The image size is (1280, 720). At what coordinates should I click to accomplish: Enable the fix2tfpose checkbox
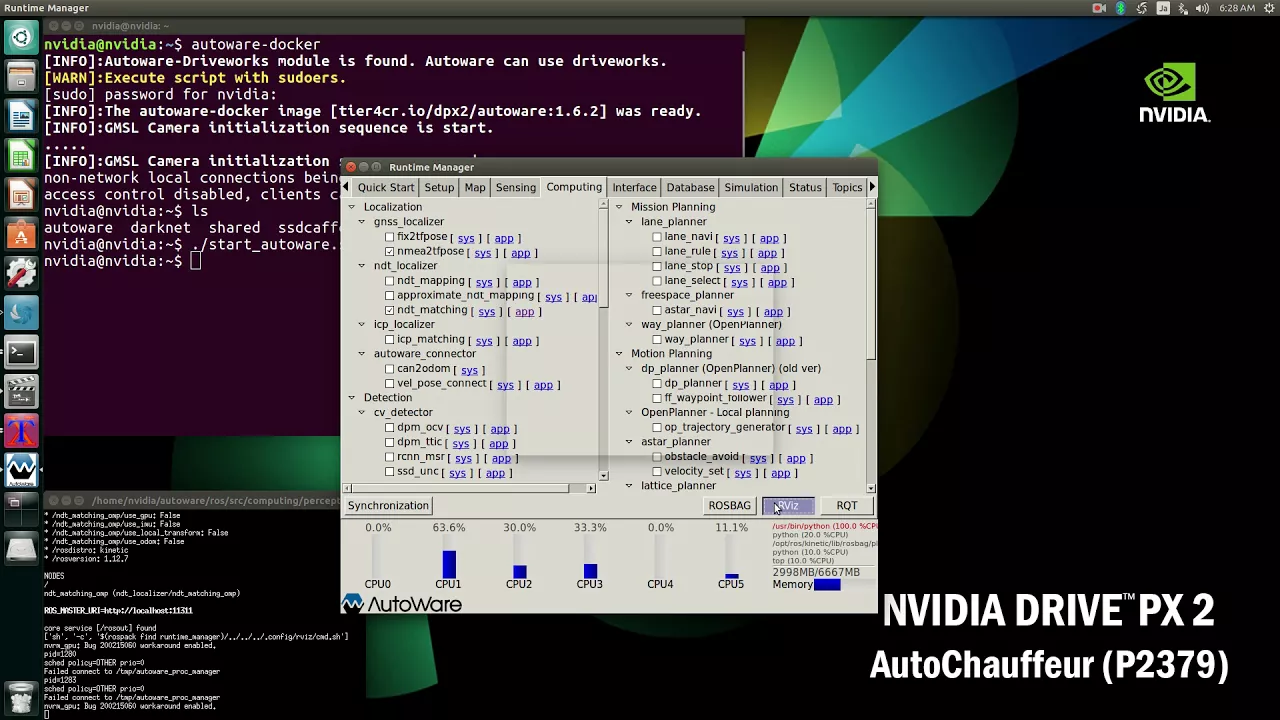coord(390,238)
